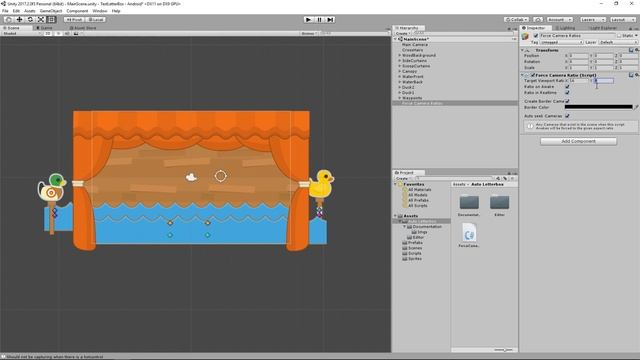Select Crosshairs in Hierarchy
640x360 pixels.
[412, 50]
